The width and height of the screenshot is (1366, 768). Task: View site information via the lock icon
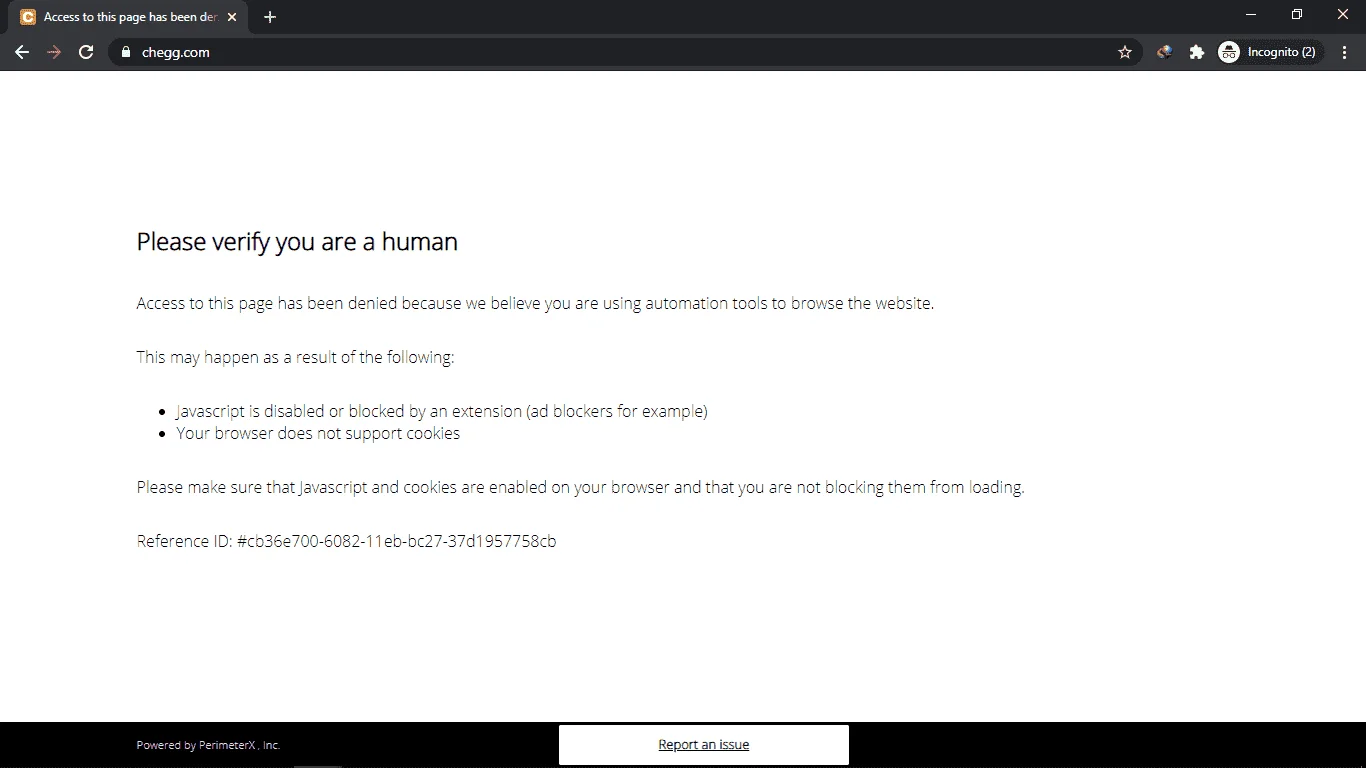(125, 52)
